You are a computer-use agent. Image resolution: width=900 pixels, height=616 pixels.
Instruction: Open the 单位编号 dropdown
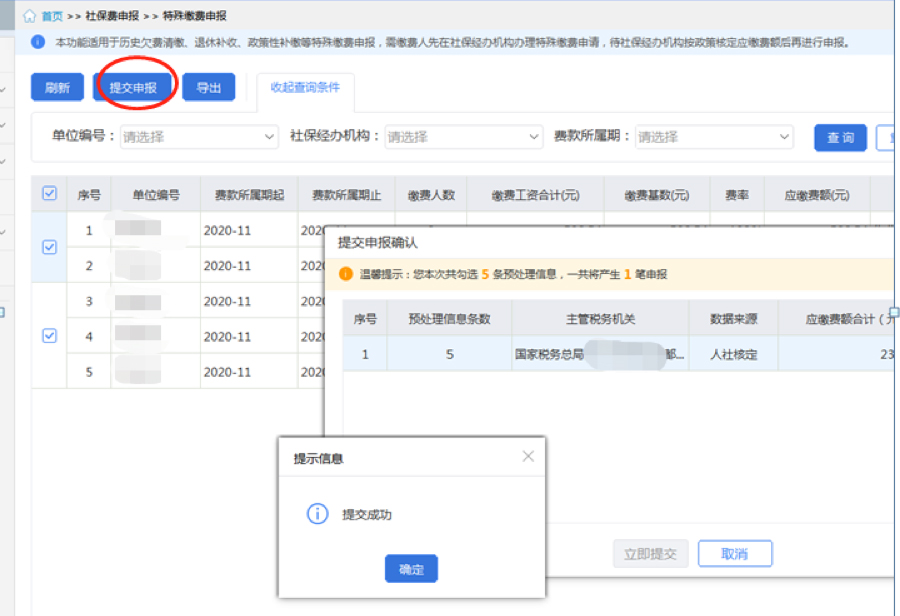coord(199,137)
